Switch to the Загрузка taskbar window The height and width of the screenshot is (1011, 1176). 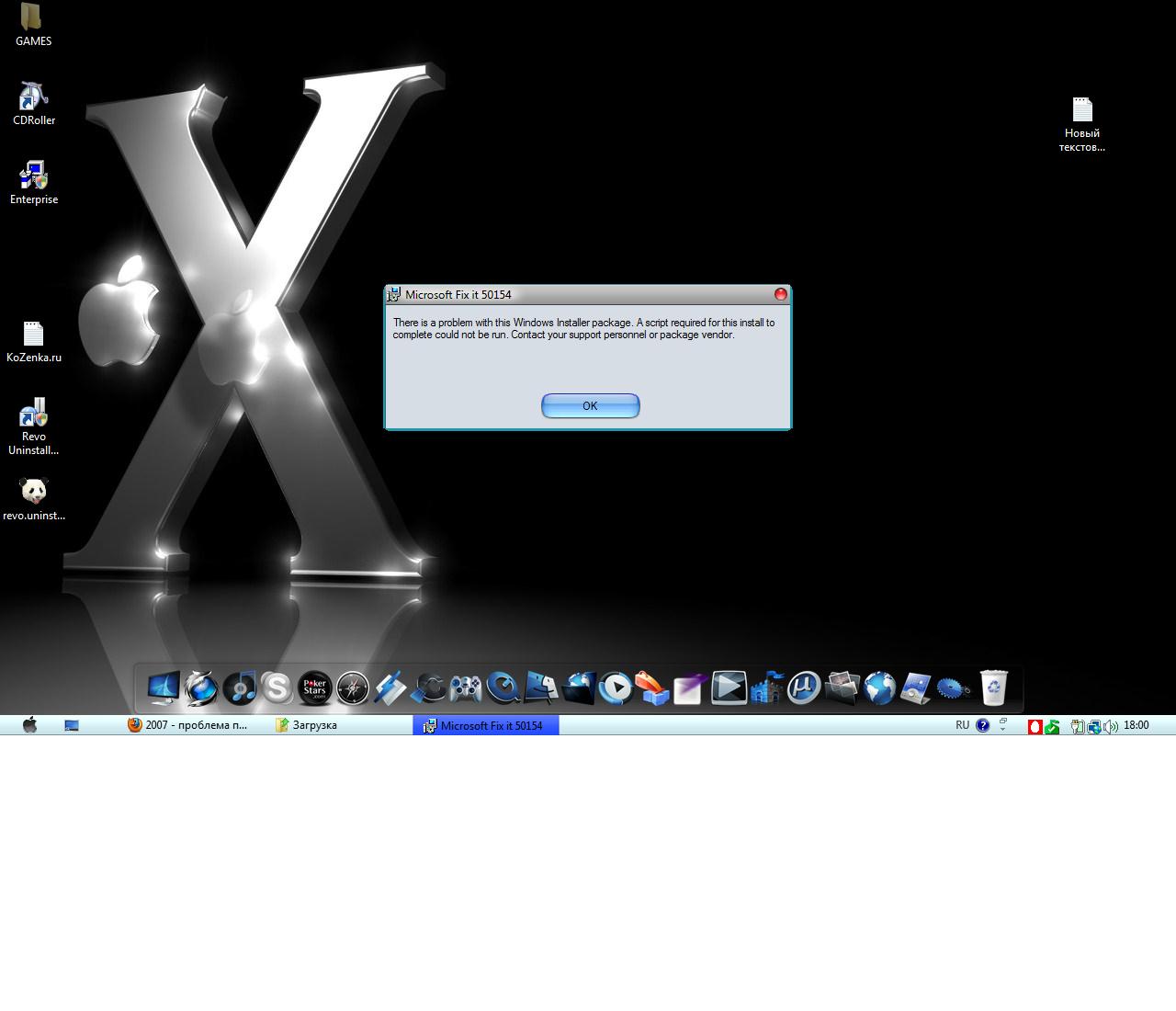point(307,725)
